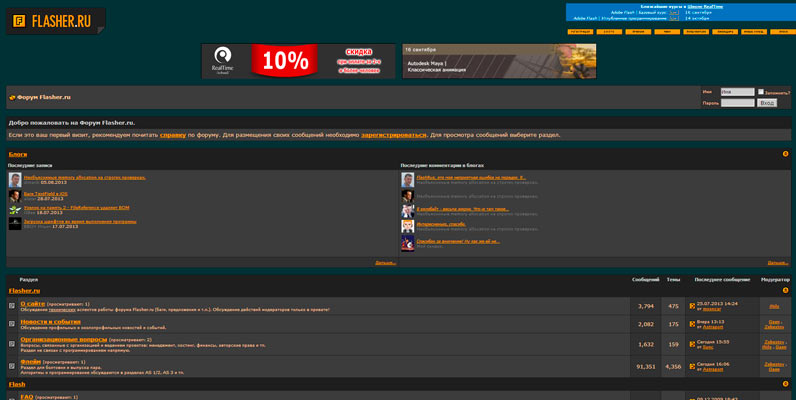The image size is (796, 400).
Task: Open the Autodesk Maya course banner
Action: [x=500, y=61]
